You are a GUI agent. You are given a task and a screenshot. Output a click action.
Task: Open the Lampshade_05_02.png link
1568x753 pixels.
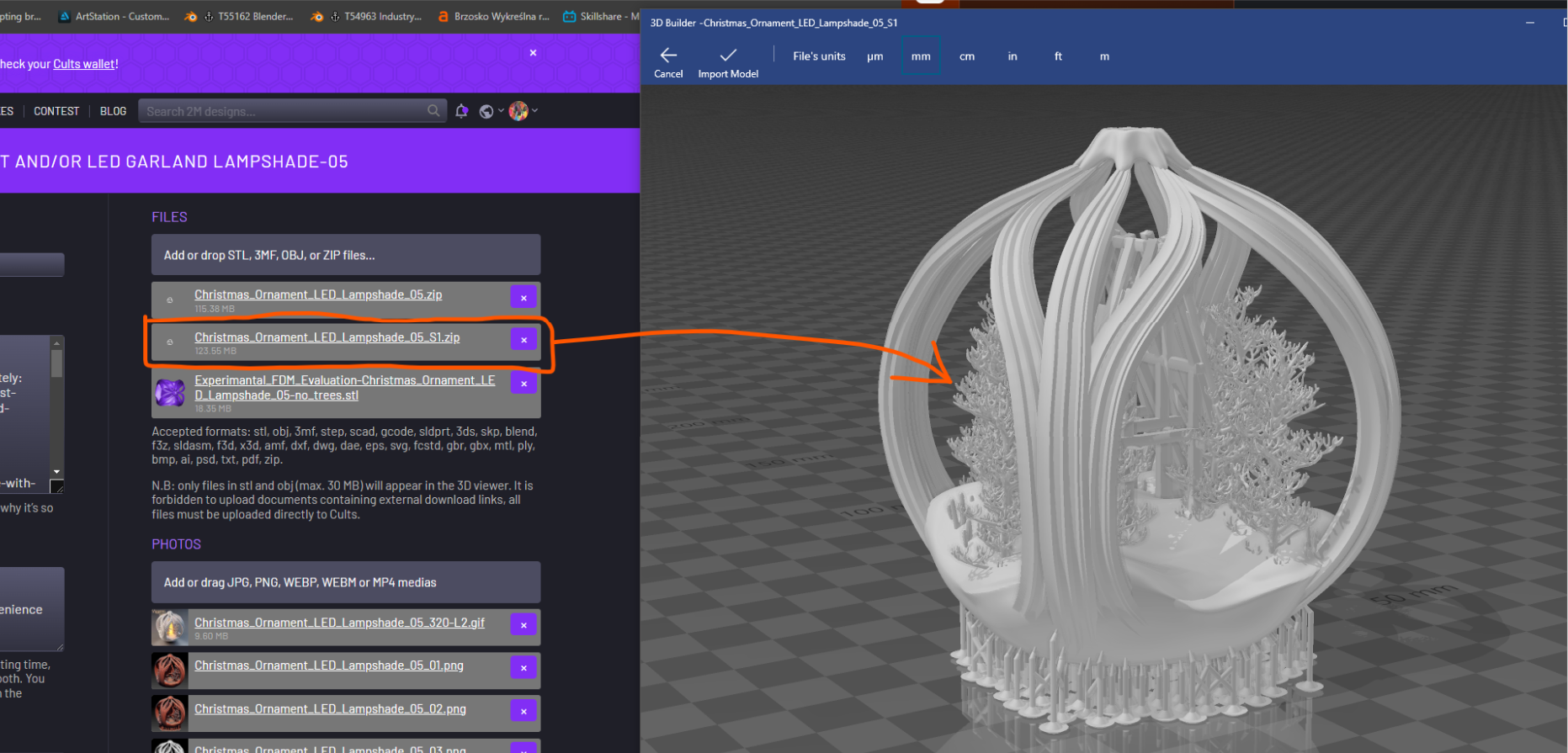pos(330,709)
